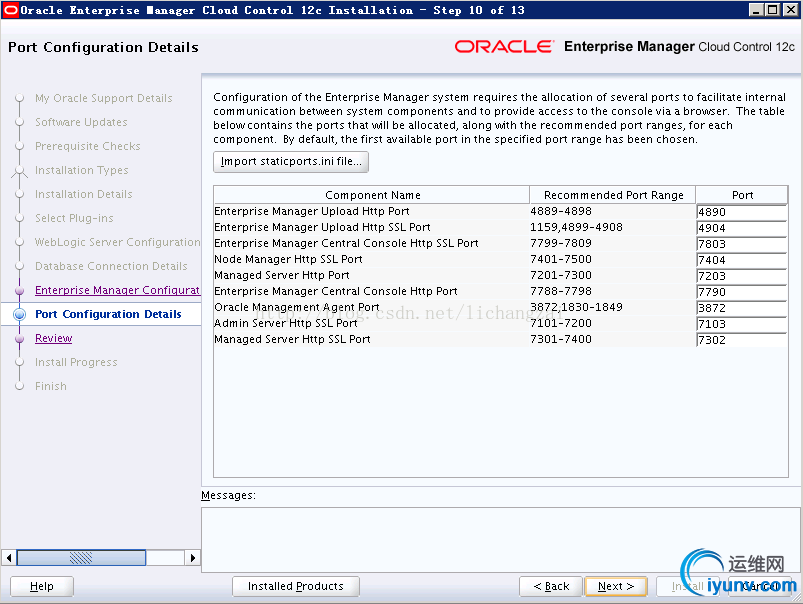This screenshot has width=803, height=604.
Task: Click Oracle Management Agent Port row name
Action: point(297,307)
